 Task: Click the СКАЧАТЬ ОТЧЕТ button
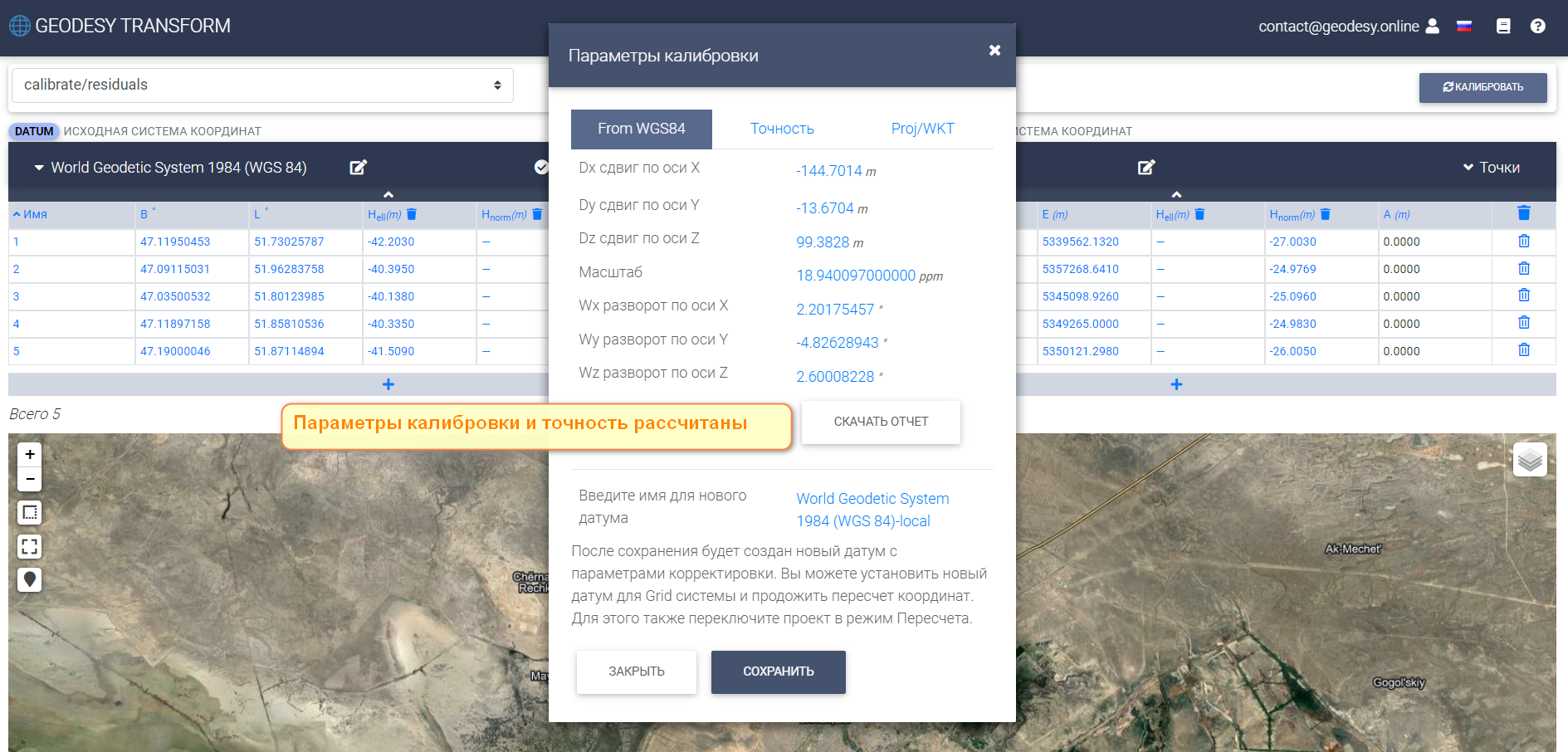[x=881, y=422]
